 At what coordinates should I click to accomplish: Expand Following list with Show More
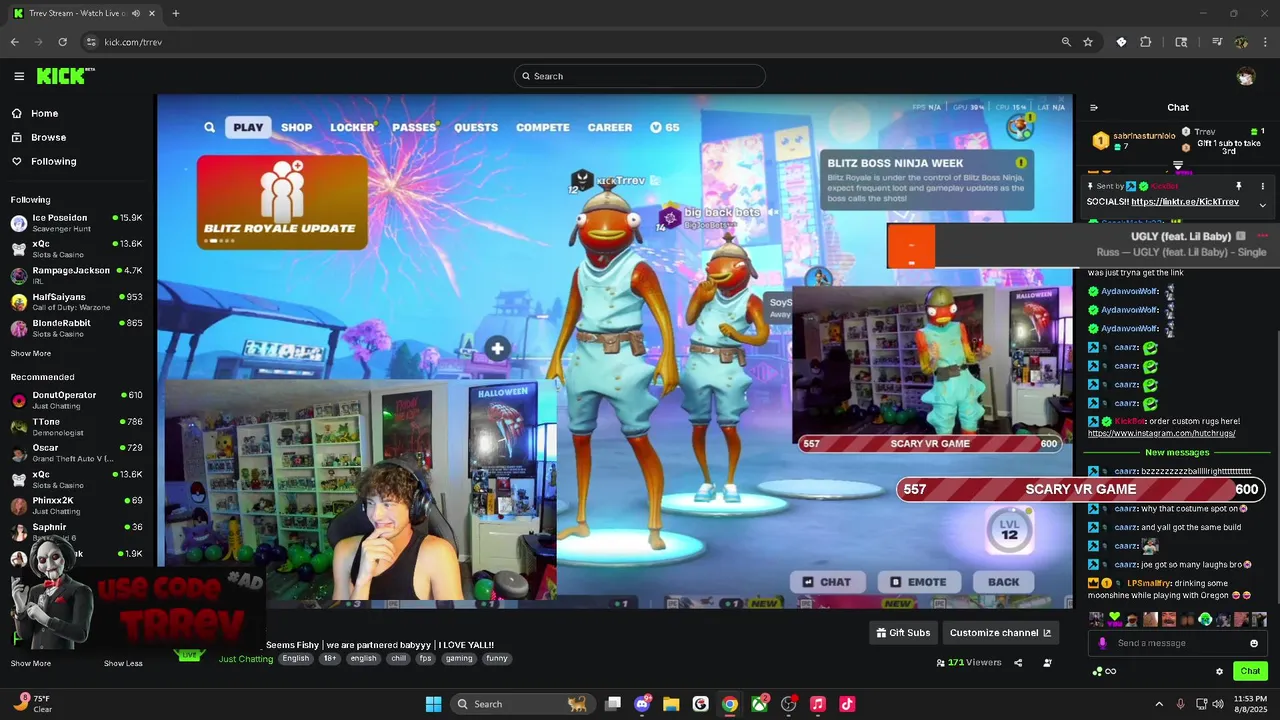(x=31, y=353)
